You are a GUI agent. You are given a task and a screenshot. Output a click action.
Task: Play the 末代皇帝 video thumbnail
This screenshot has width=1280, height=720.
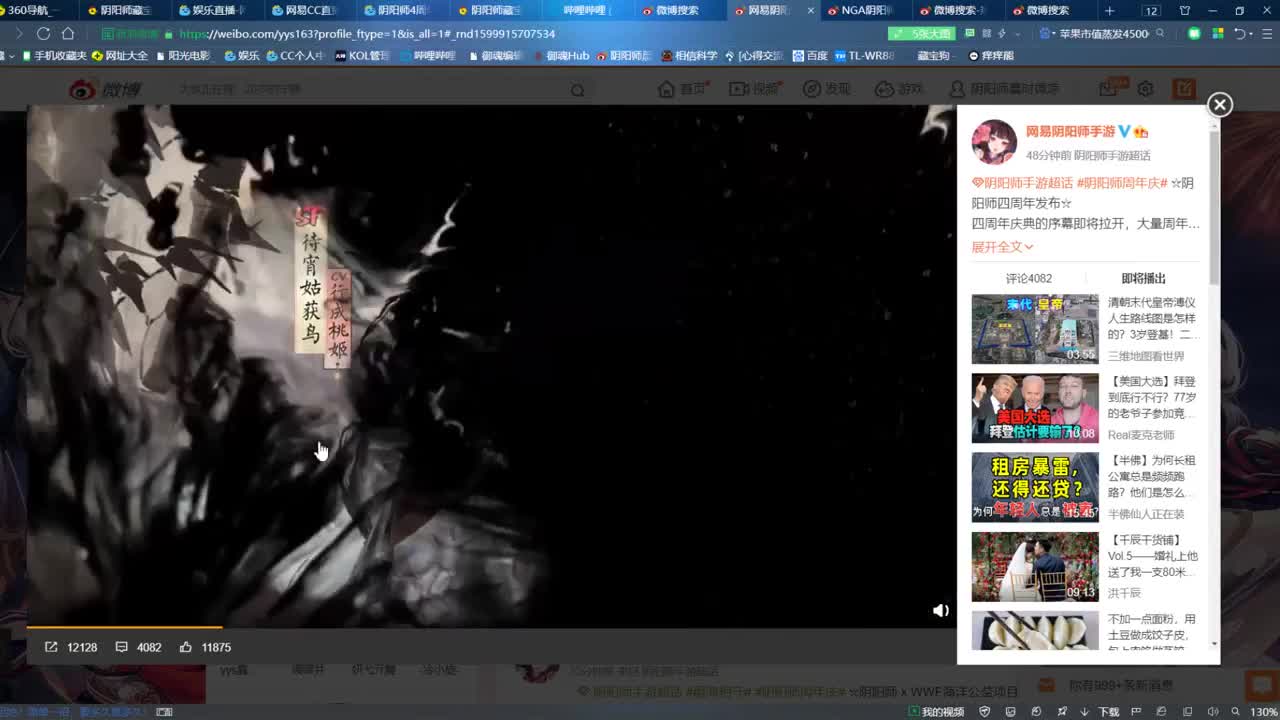1035,329
